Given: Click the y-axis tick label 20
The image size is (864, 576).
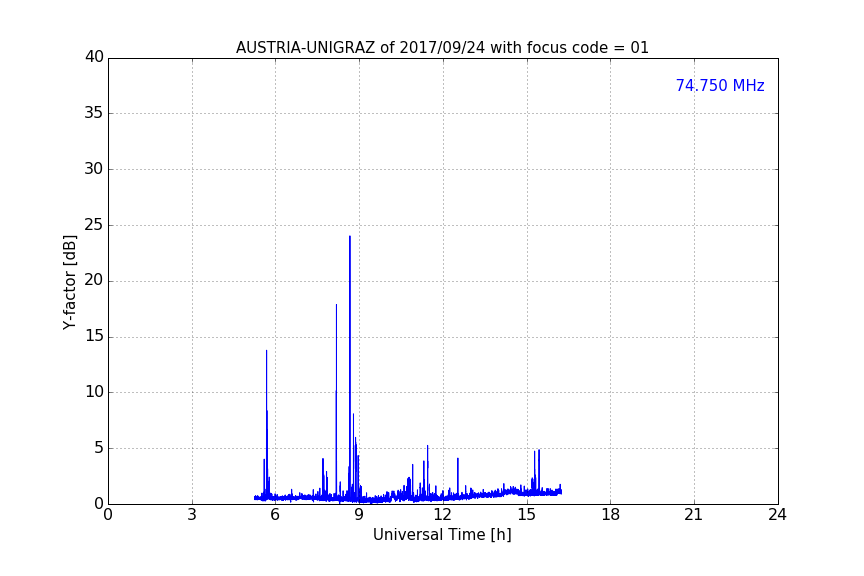Looking at the screenshot, I should pos(94,280).
